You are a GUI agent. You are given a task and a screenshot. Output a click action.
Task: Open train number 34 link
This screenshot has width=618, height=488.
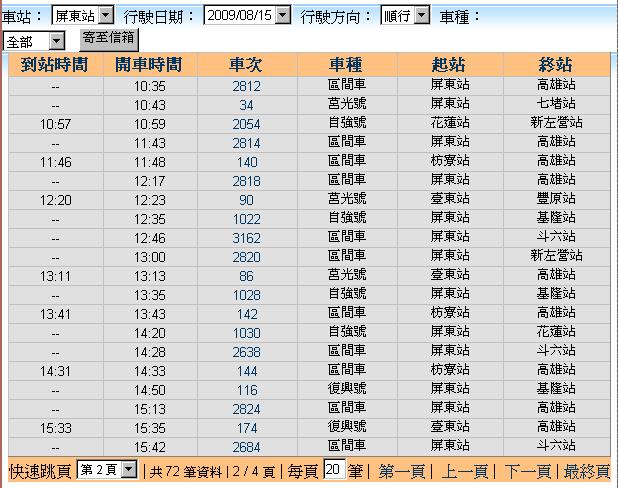tap(246, 105)
